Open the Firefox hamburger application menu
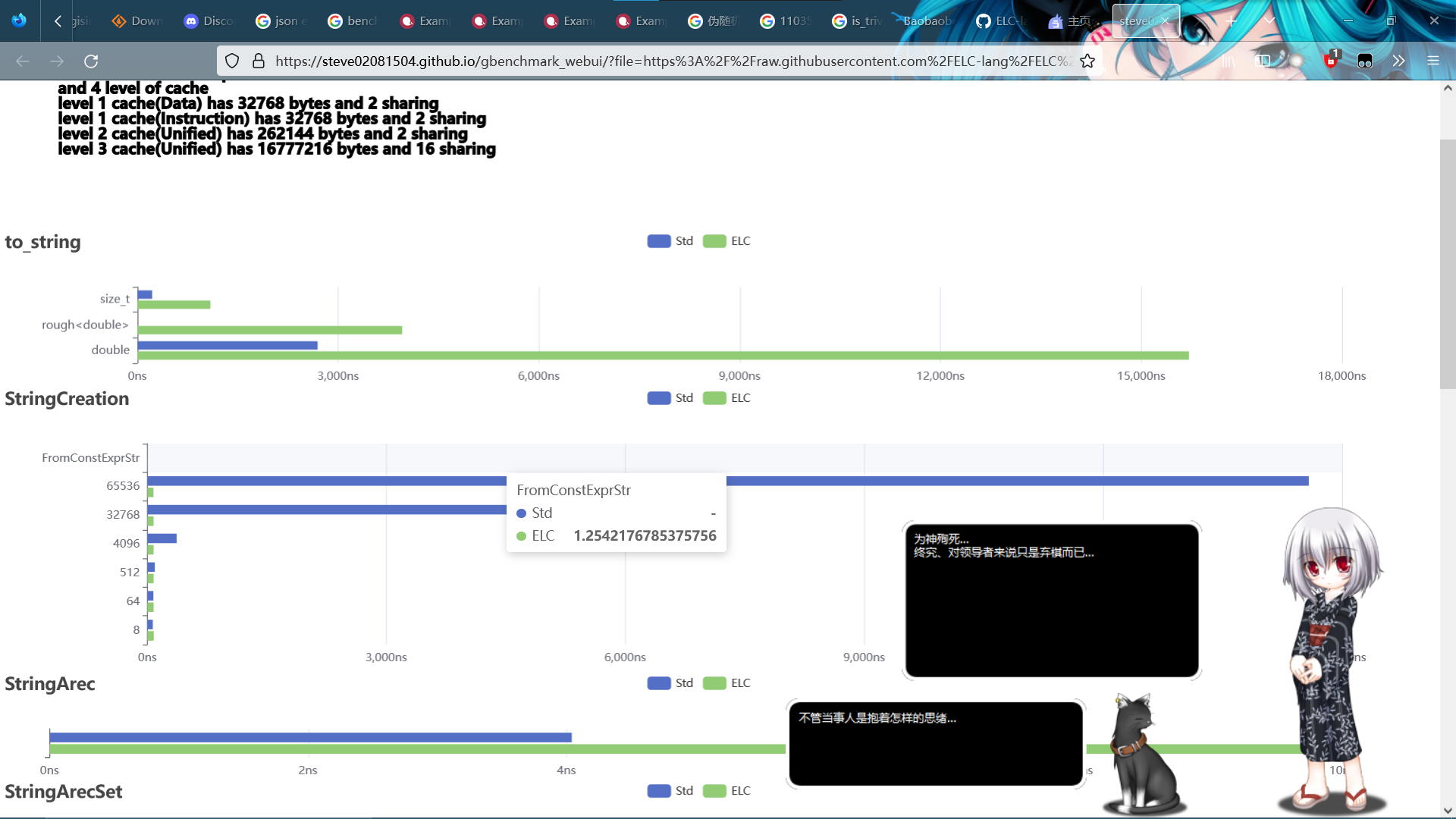This screenshot has height=819, width=1456. (x=1432, y=61)
